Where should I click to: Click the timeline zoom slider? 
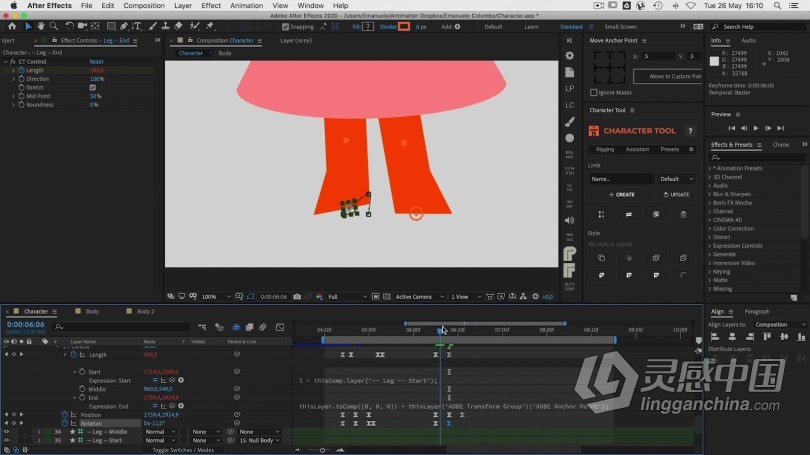322,450
